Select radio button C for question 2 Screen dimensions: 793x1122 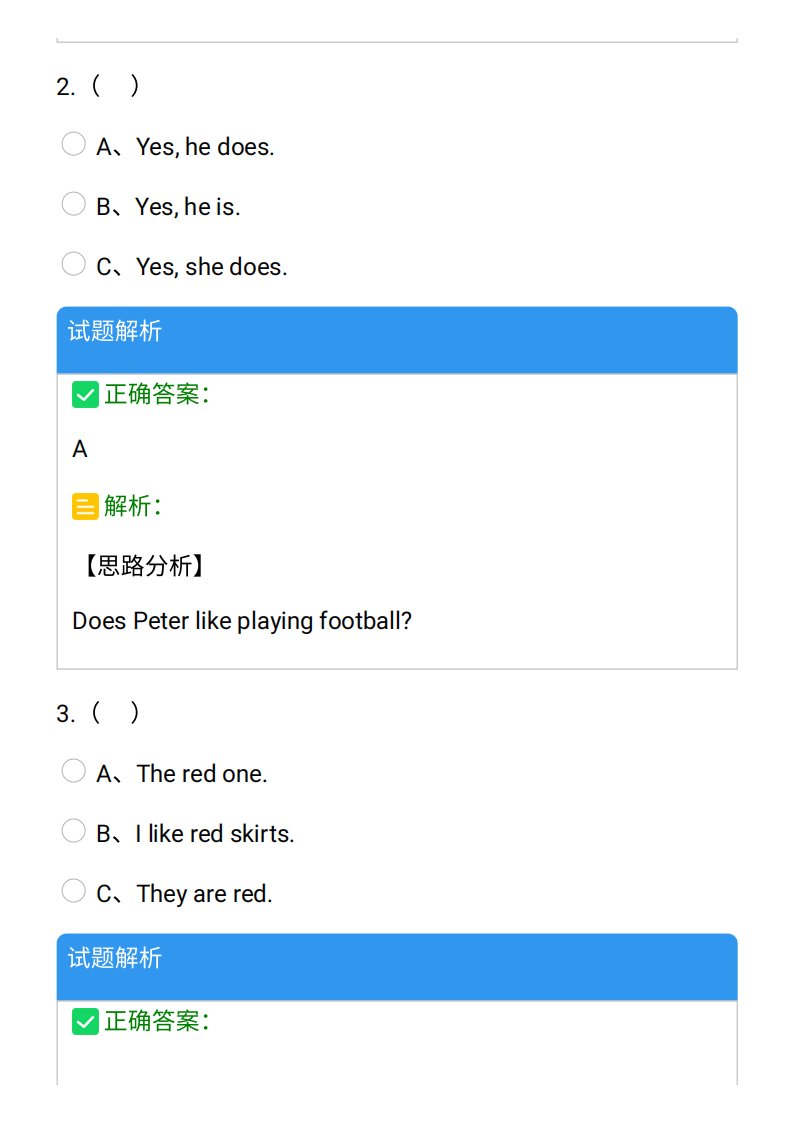tap(73, 264)
